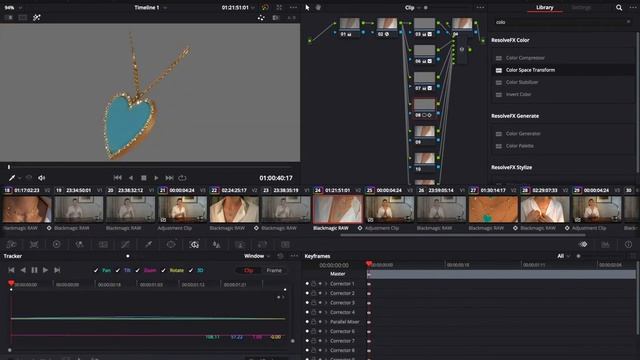Toggle Rotate tracking checkbox
The image size is (640, 360).
coord(163,270)
